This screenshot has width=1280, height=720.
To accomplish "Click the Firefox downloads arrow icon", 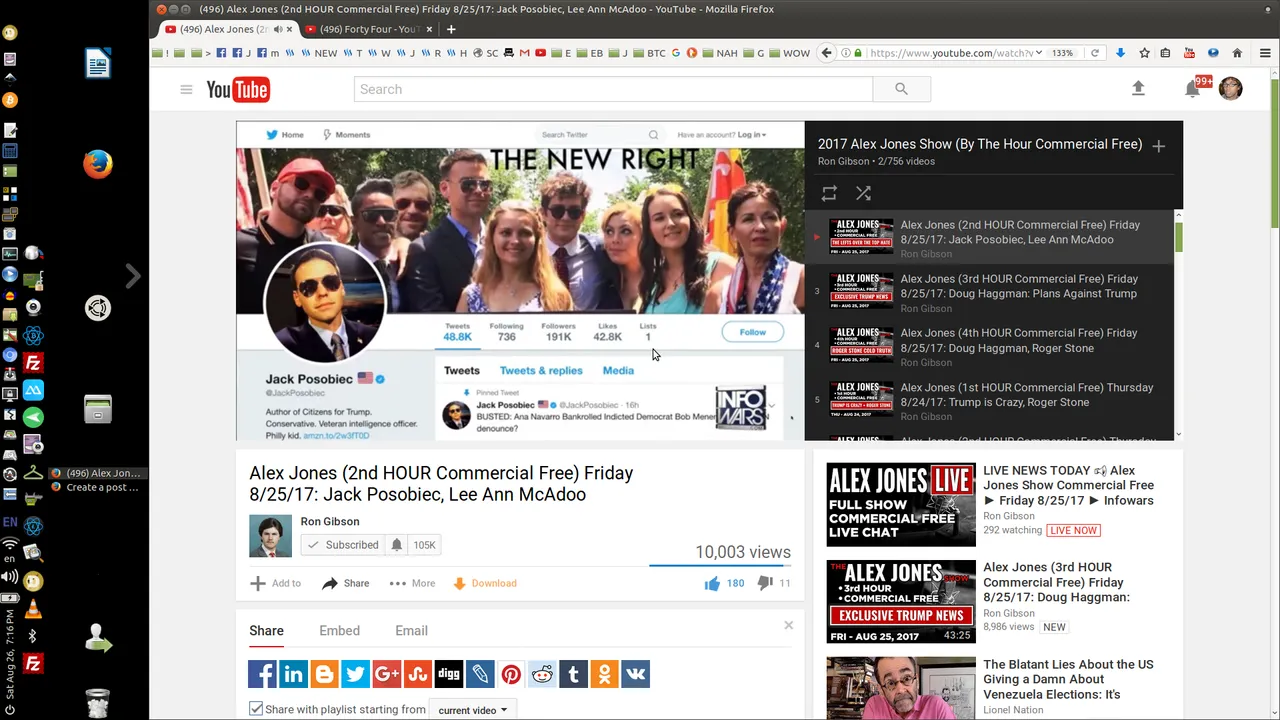I will point(1120,53).
